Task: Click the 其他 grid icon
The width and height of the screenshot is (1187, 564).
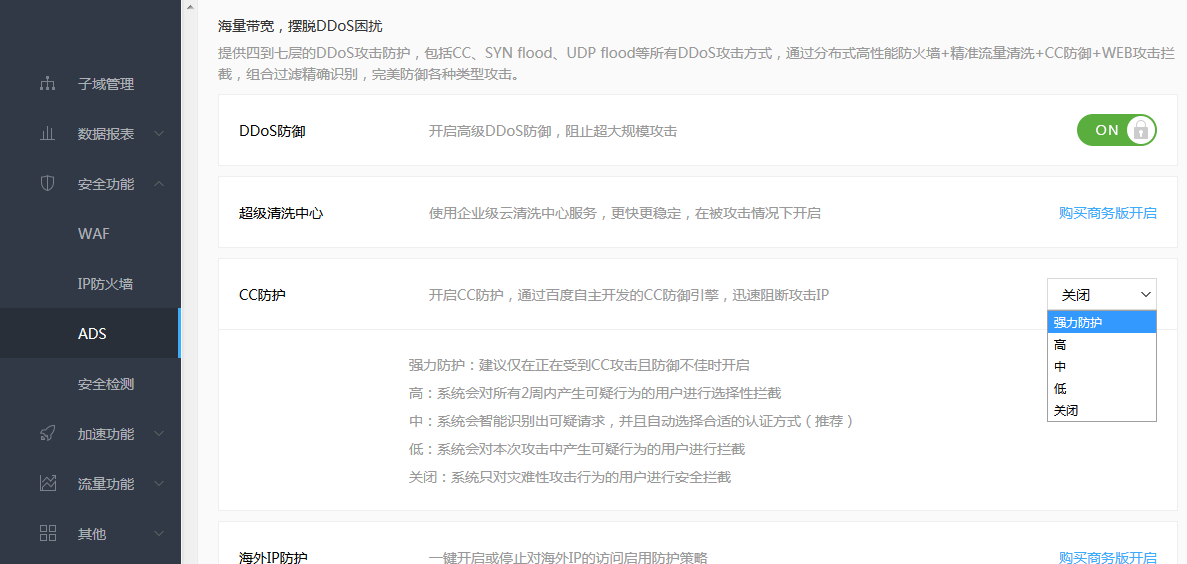Action: [47, 534]
